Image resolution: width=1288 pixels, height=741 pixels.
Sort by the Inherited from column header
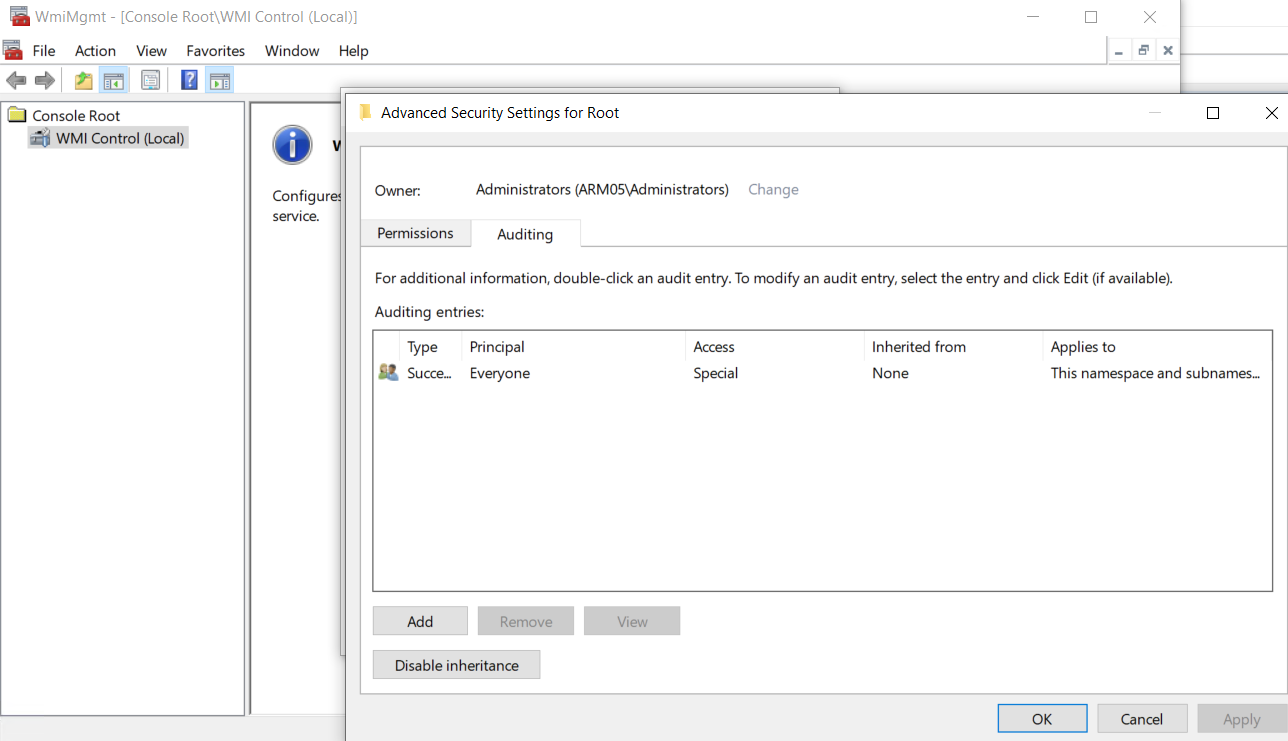[954, 347]
